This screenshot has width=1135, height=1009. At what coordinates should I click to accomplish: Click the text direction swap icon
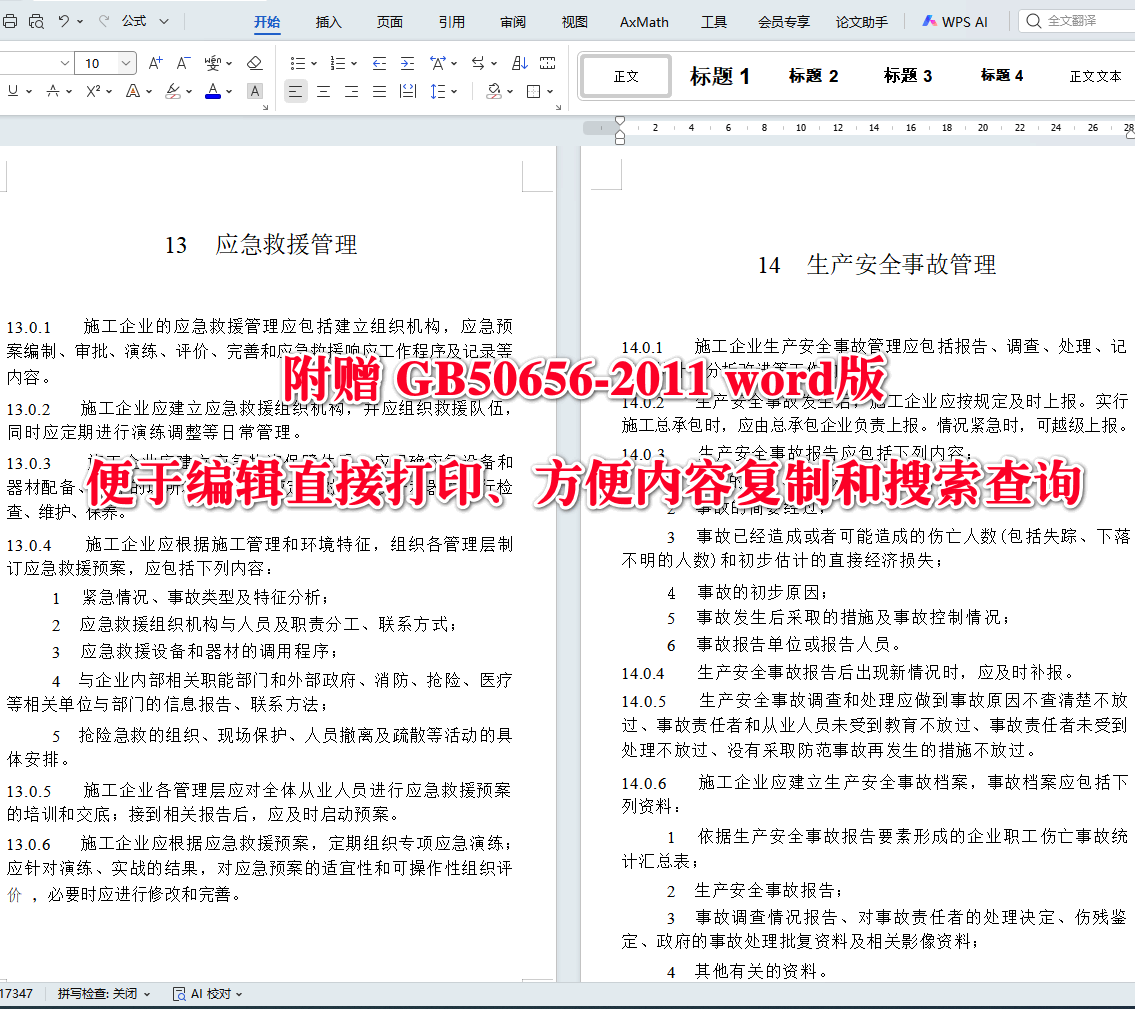[x=478, y=63]
